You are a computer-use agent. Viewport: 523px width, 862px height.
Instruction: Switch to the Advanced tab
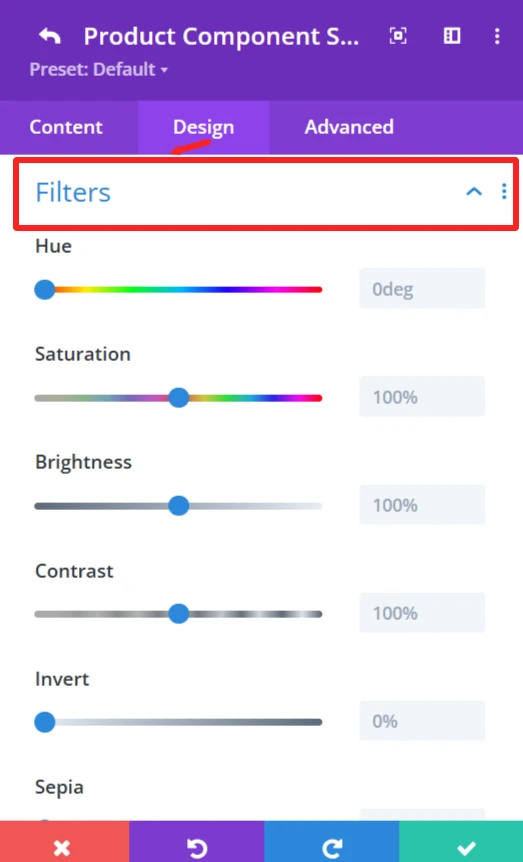click(x=349, y=127)
